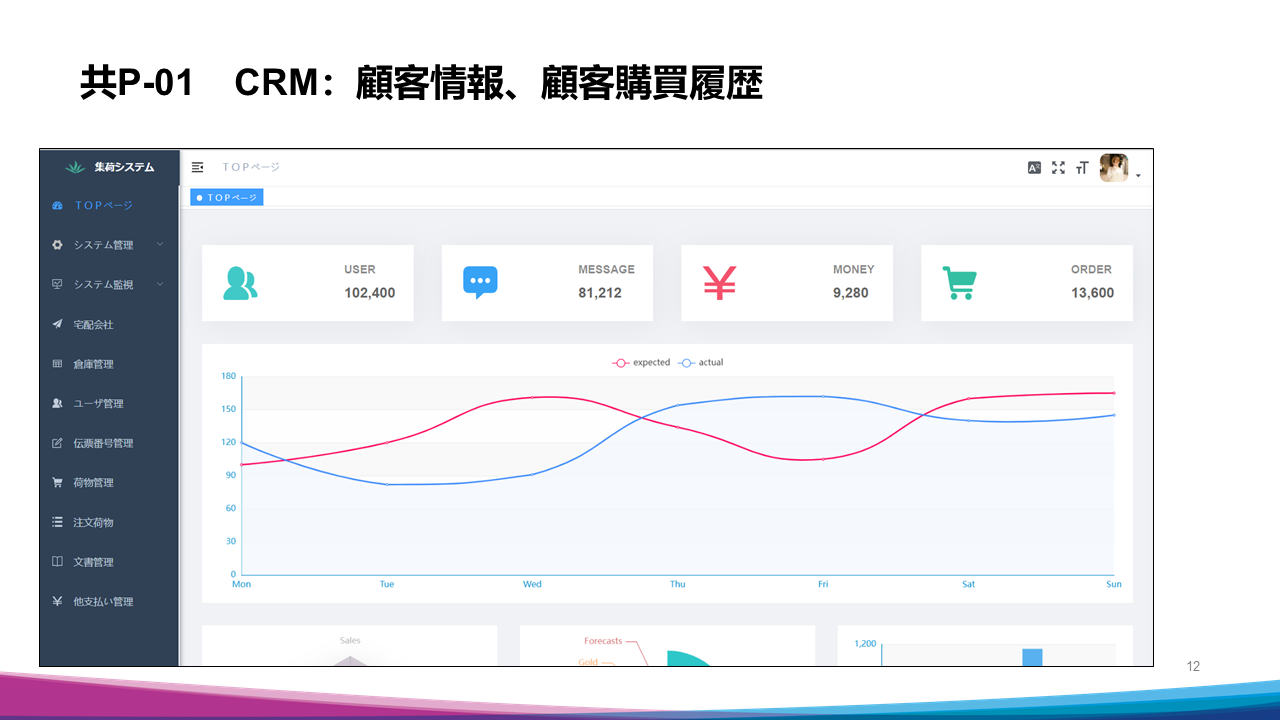Image resolution: width=1280 pixels, height=720 pixels.
Task: Open 荷物管理 page
Action: [109, 483]
